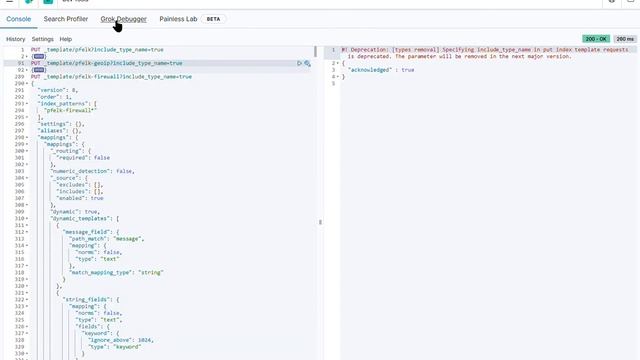Collapse the fields block at line 326
The width and height of the screenshot is (640, 360).
pyautogui.click(x=27, y=327)
